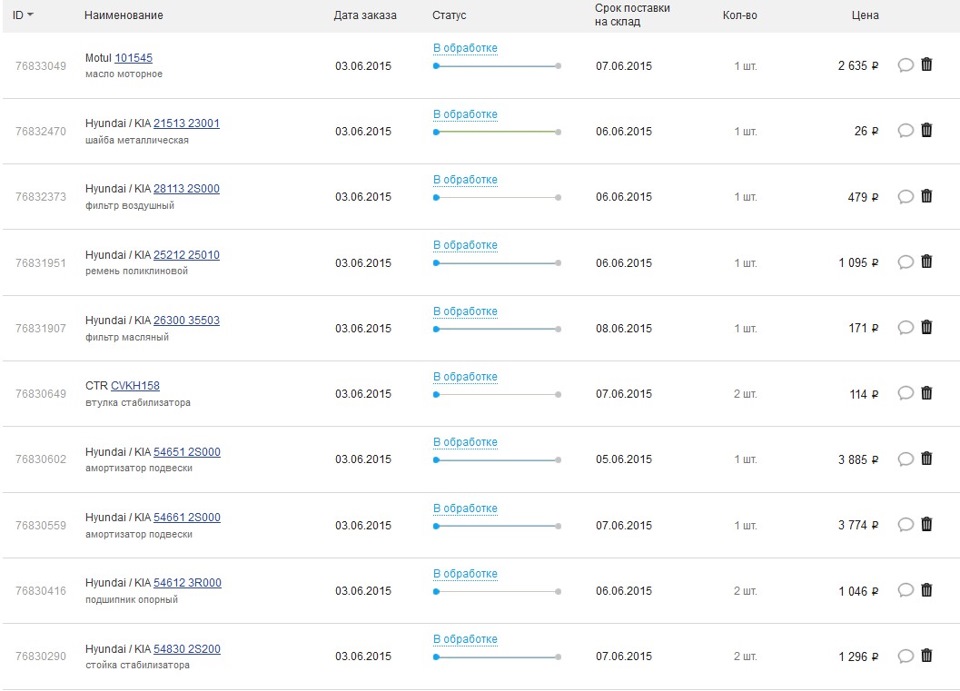The width and height of the screenshot is (960, 691).
Task: Remove order 76830649 using trash icon
Action: [x=926, y=393]
